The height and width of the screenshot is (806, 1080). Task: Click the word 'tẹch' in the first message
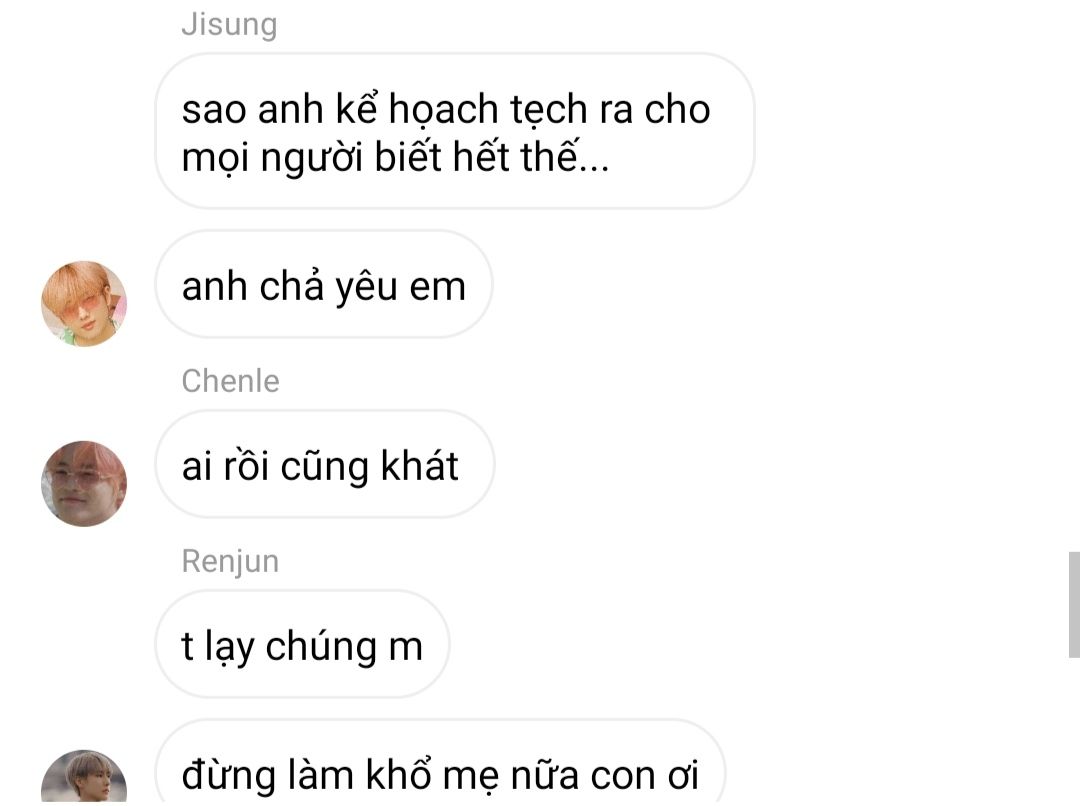[x=548, y=110]
